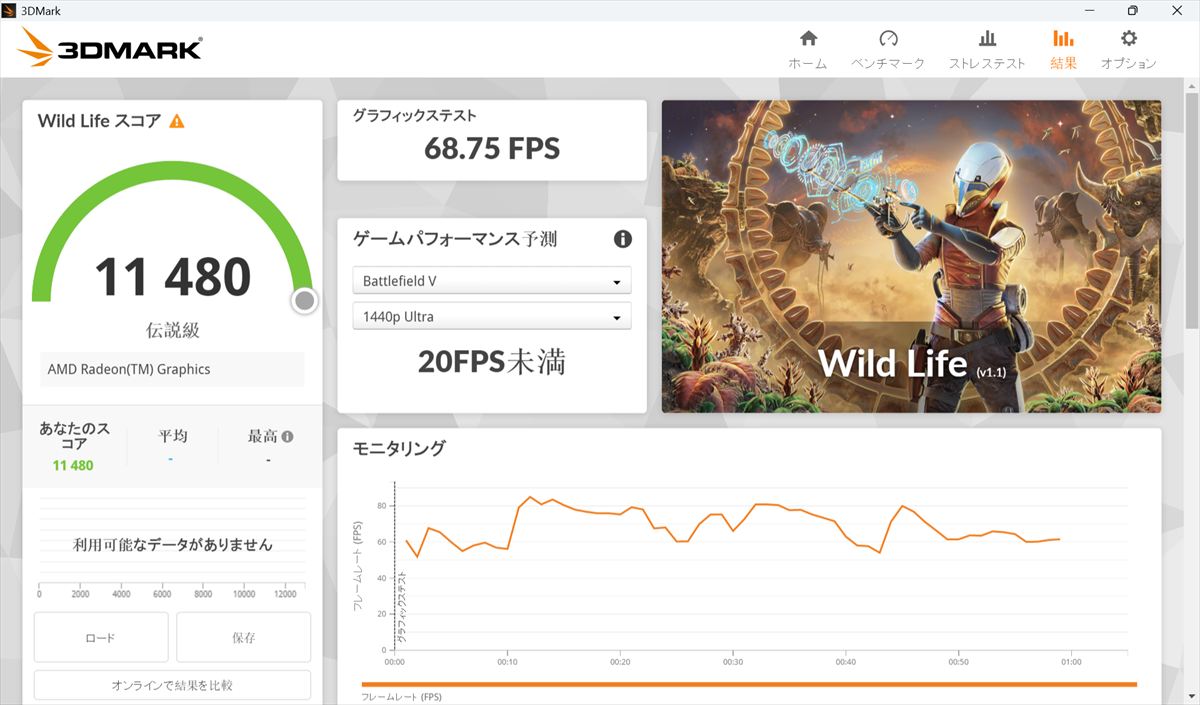The image size is (1200, 705).
Task: Click the 最高 column label
Action: [x=263, y=436]
